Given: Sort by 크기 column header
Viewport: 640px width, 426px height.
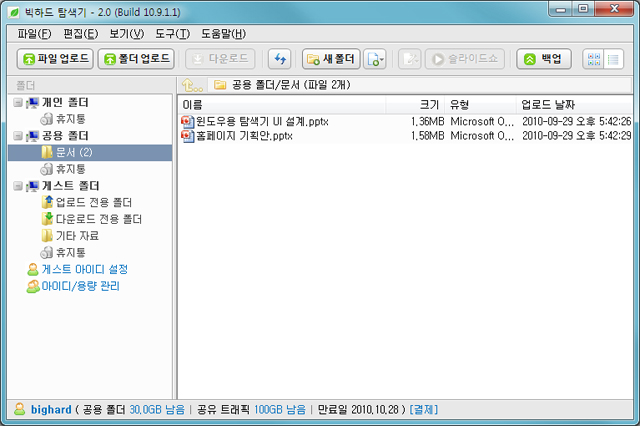Looking at the screenshot, I should (x=415, y=105).
